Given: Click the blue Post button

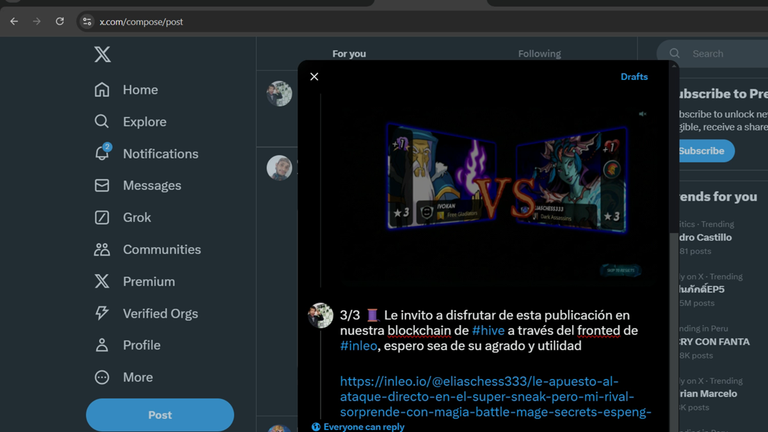Looking at the screenshot, I should coord(160,415).
